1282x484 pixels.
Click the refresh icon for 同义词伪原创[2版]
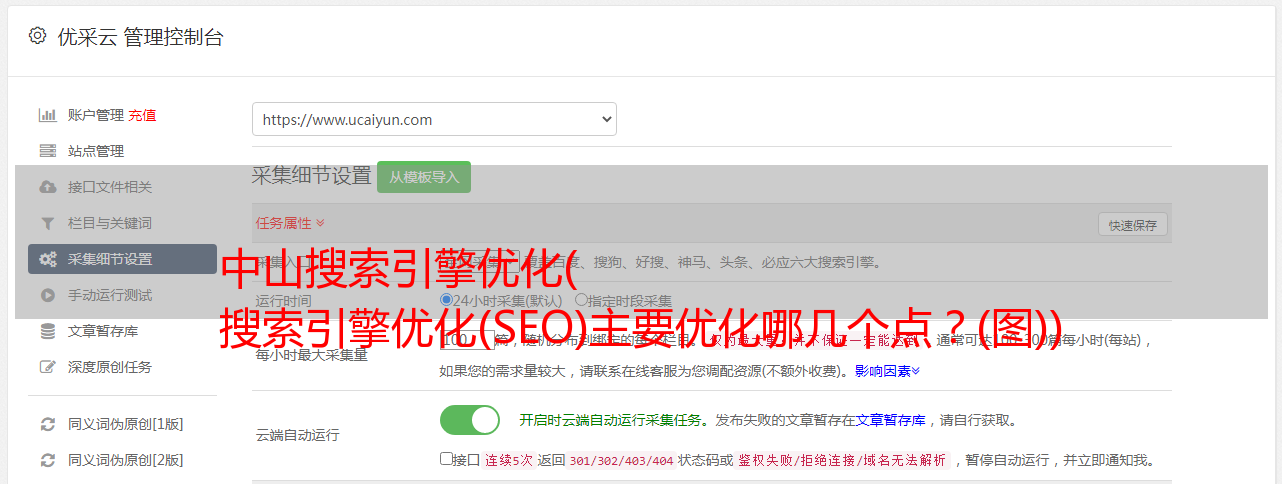point(47,460)
